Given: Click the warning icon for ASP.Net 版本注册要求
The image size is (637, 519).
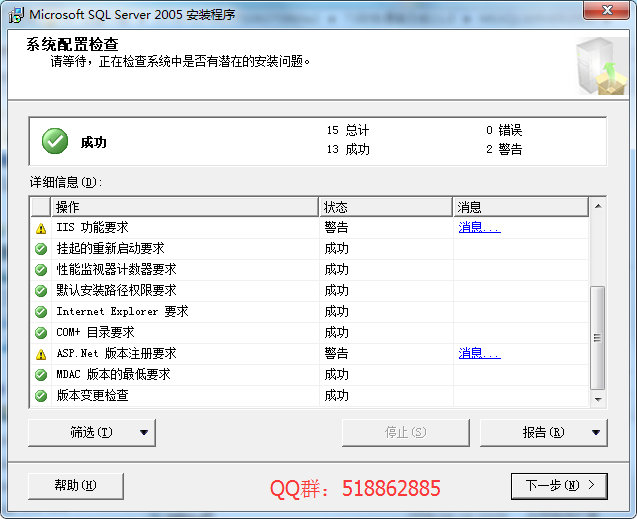Looking at the screenshot, I should [x=41, y=354].
